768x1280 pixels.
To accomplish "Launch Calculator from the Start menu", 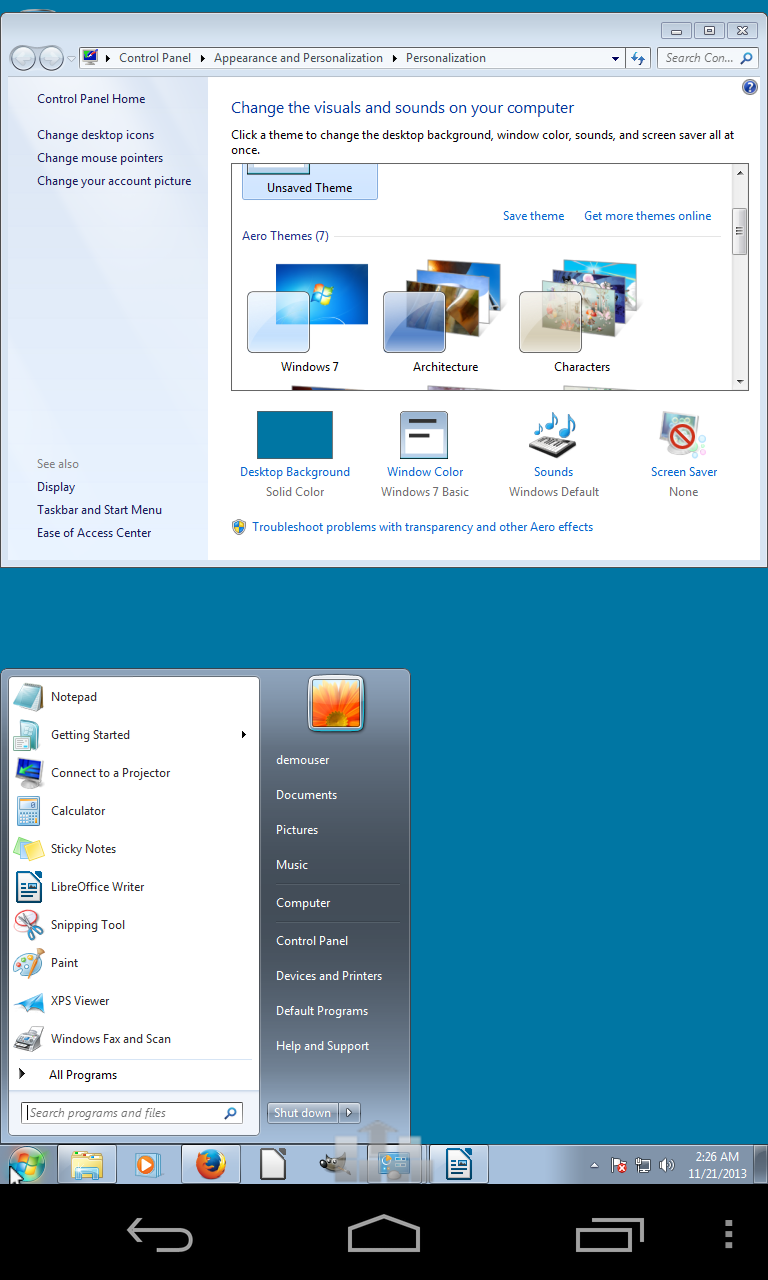I will pyautogui.click(x=78, y=811).
